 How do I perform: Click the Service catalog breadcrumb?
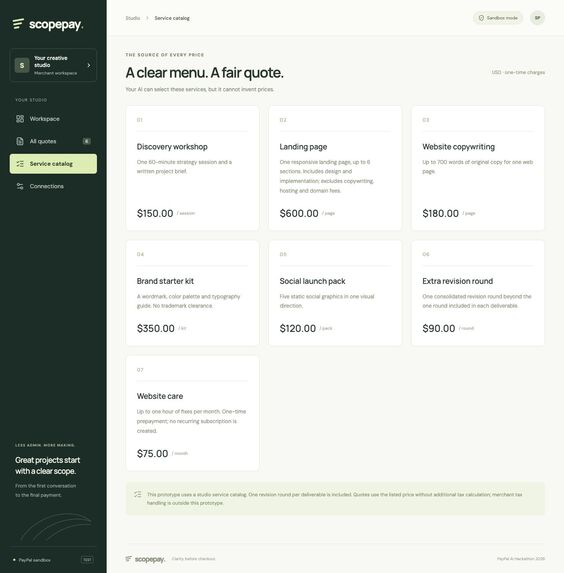172,18
